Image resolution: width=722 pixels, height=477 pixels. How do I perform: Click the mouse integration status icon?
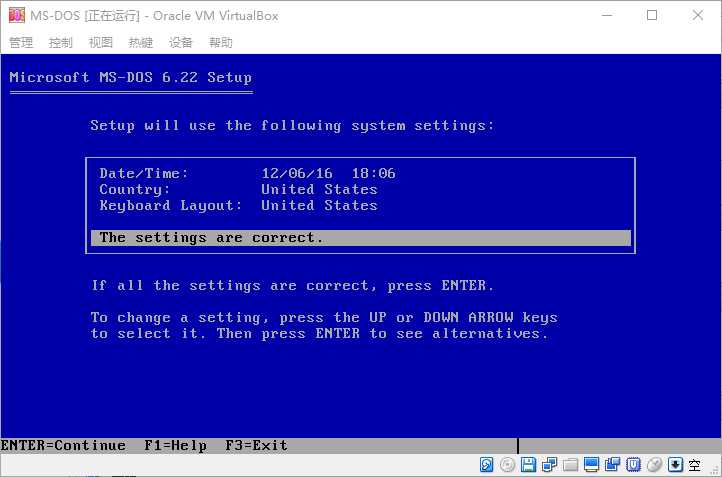click(654, 465)
